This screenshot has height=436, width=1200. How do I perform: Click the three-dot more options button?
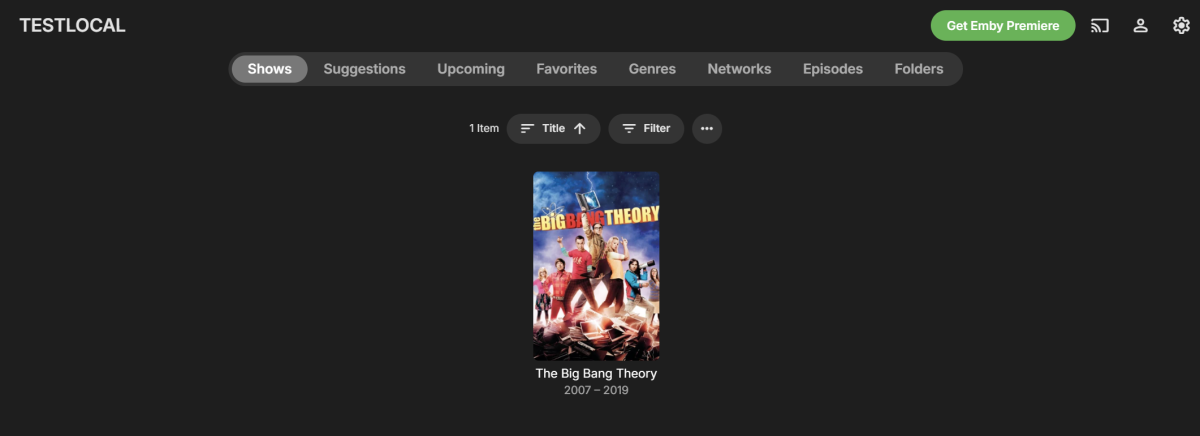tap(707, 128)
